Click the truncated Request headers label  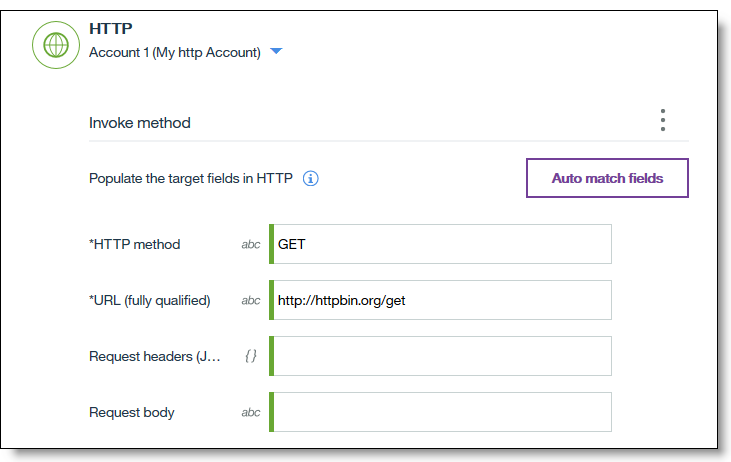tap(154, 356)
